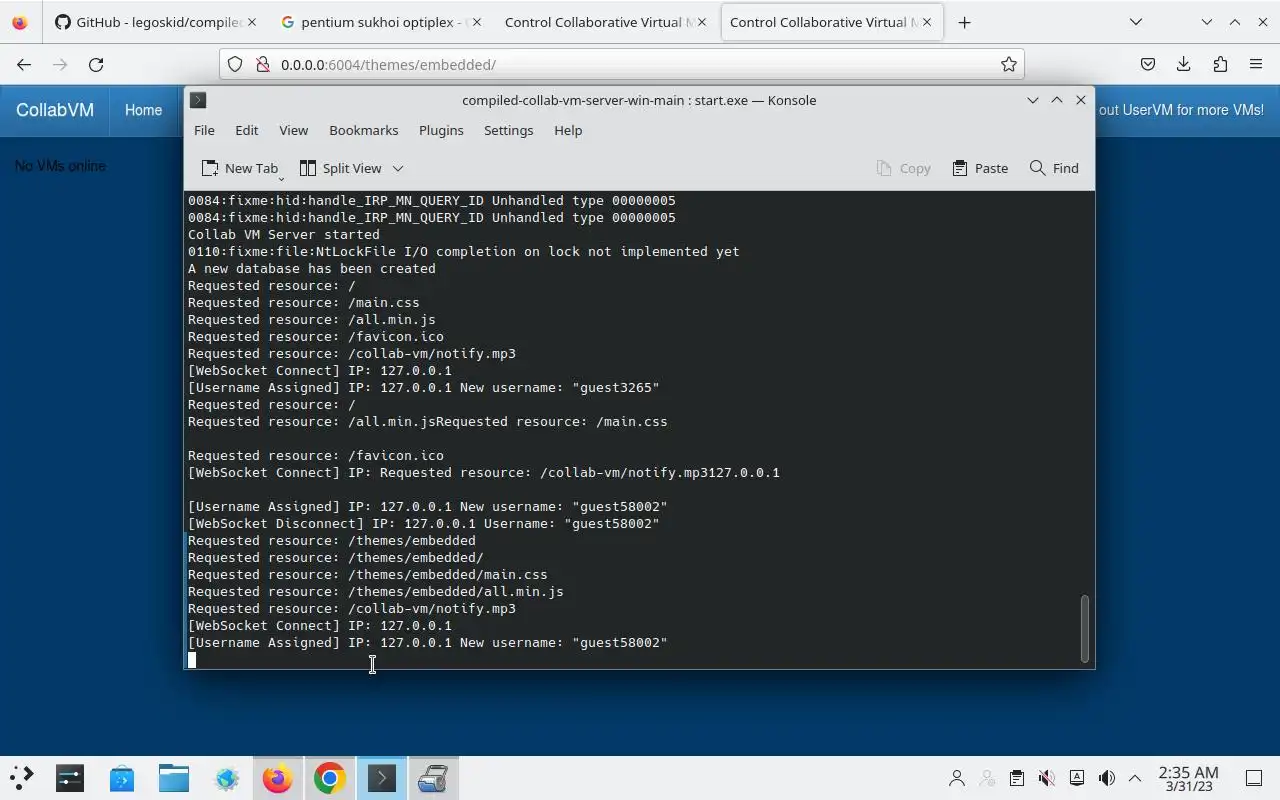Click the show desktop button
1280x800 pixels.
pos(1253,778)
